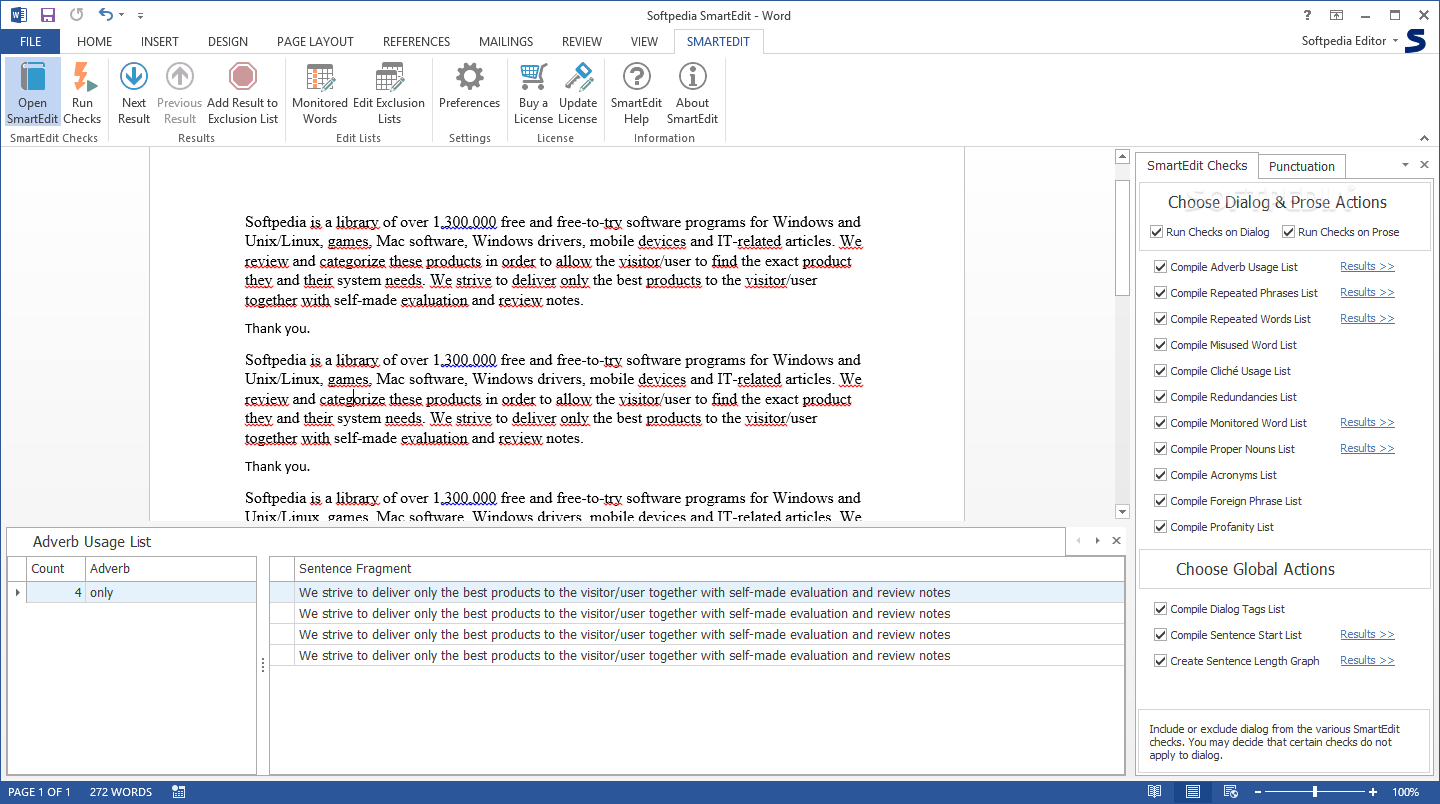Open Customize Quick Access Toolbar dropdown
The image size is (1440, 804).
tap(140, 16)
